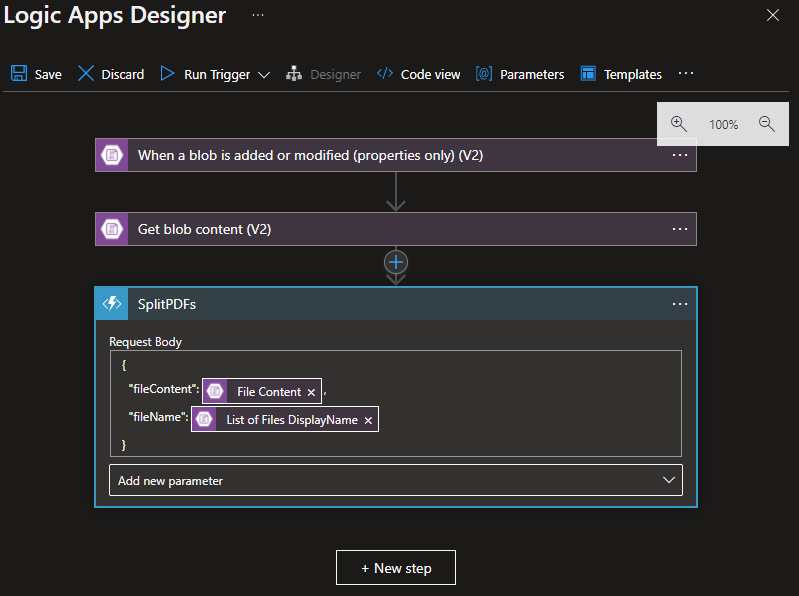Click the Designer hierarchy icon
This screenshot has width=799, height=596.
294,74
